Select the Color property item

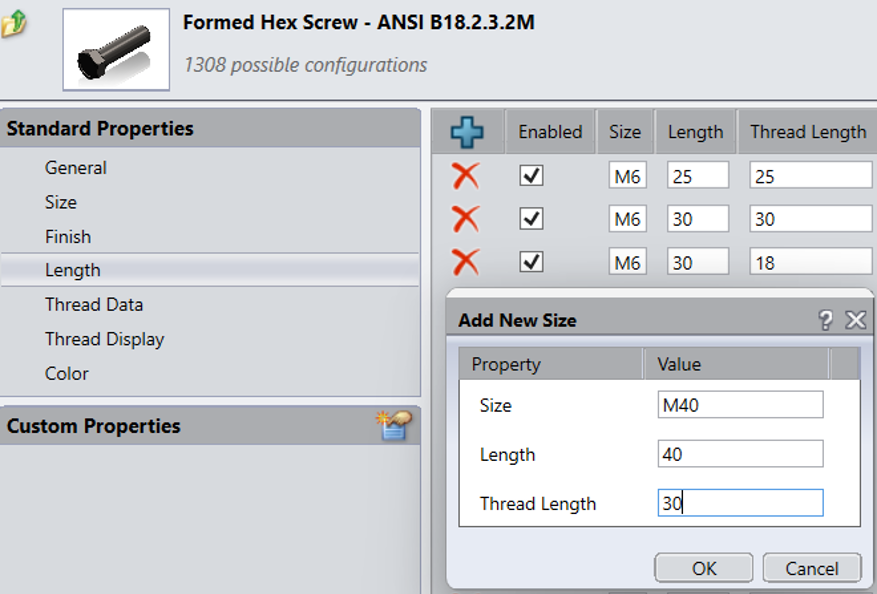pos(67,374)
